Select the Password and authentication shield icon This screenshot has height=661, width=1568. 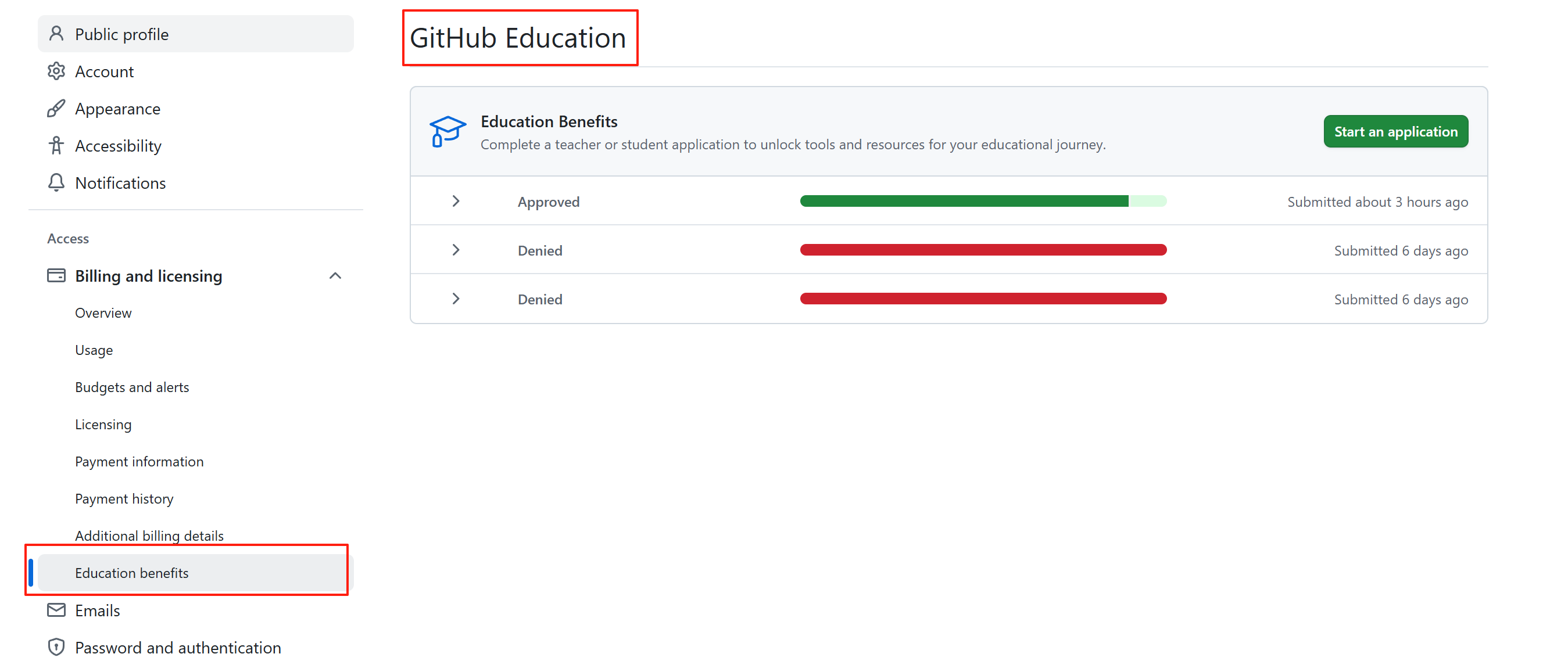point(55,647)
